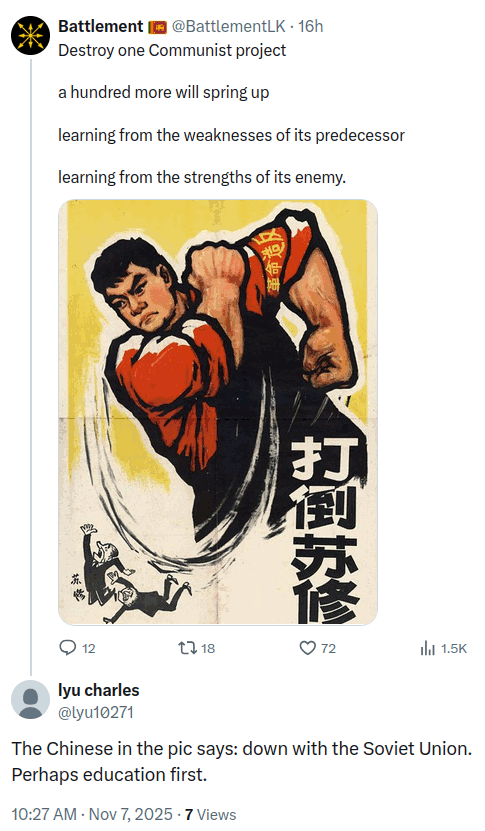Click the 72 likes count
Viewport: 485px width, 831px height.
tap(329, 648)
